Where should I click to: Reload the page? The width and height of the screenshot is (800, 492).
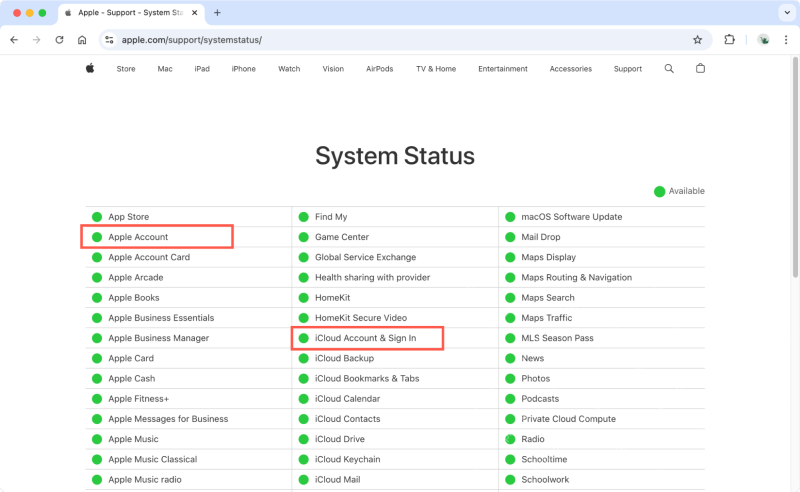tap(59, 40)
